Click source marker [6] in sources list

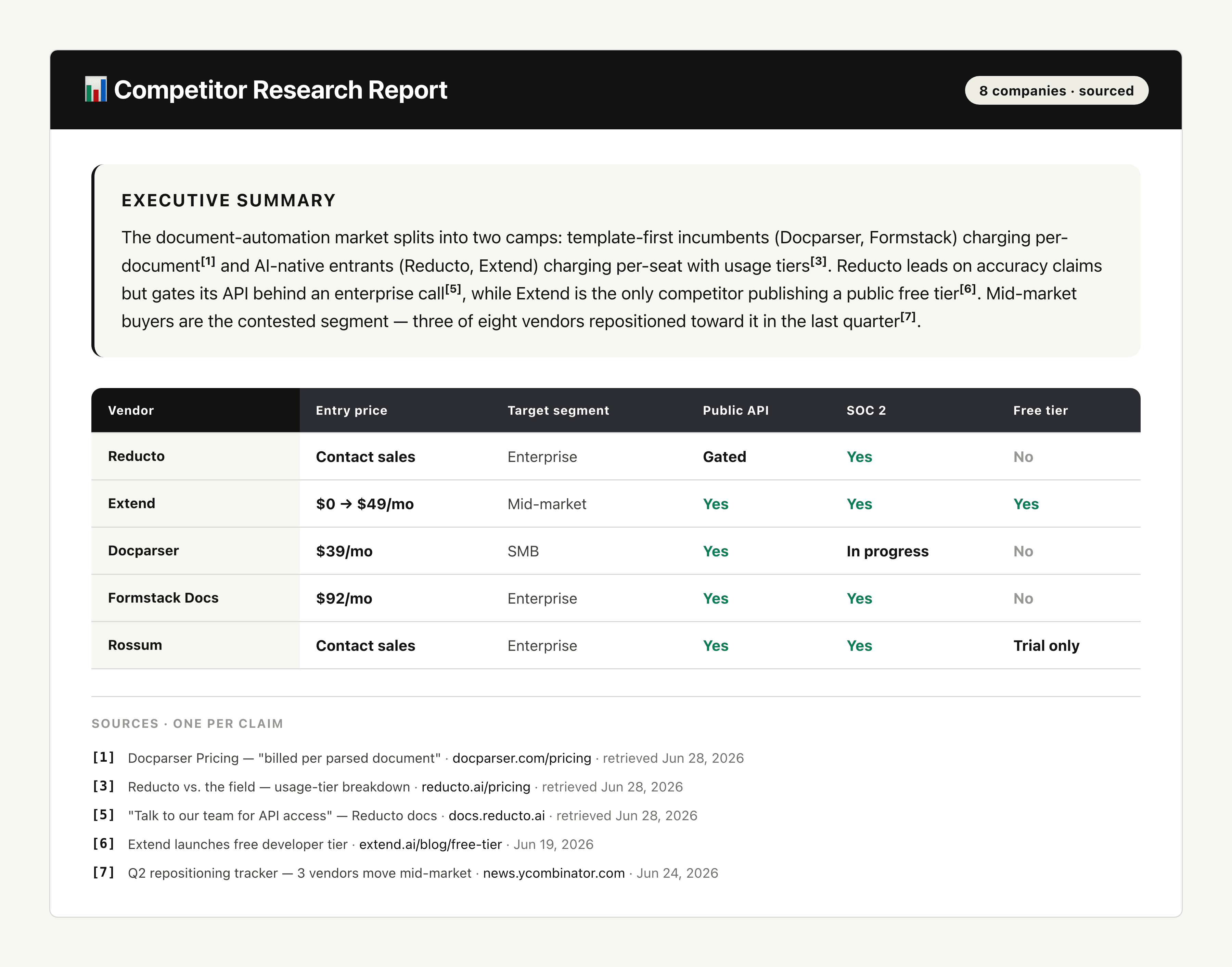pos(104,843)
